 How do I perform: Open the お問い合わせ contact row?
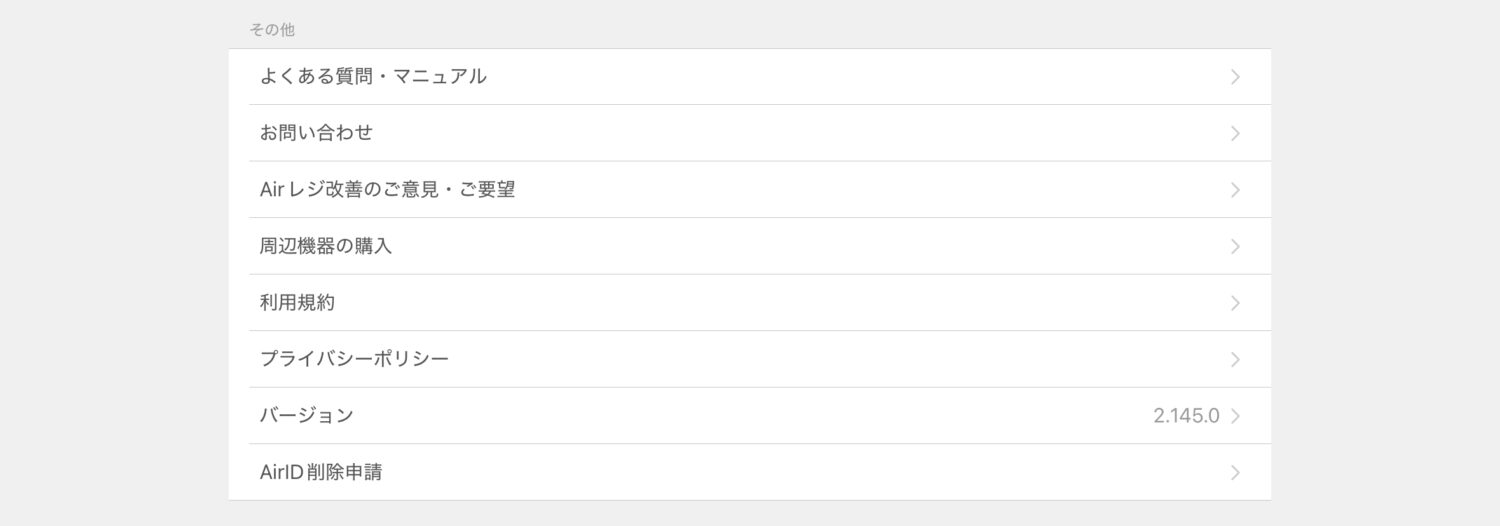pyautogui.click(x=316, y=133)
